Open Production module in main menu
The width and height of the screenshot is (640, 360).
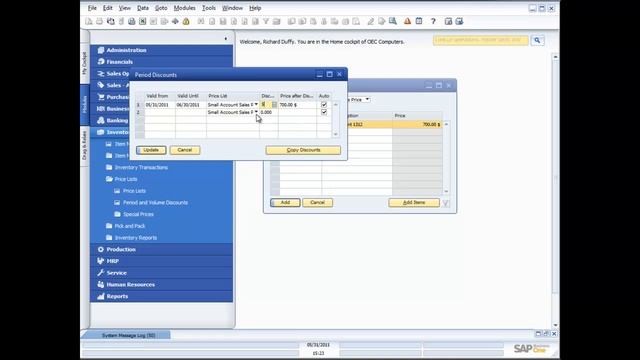162,249
